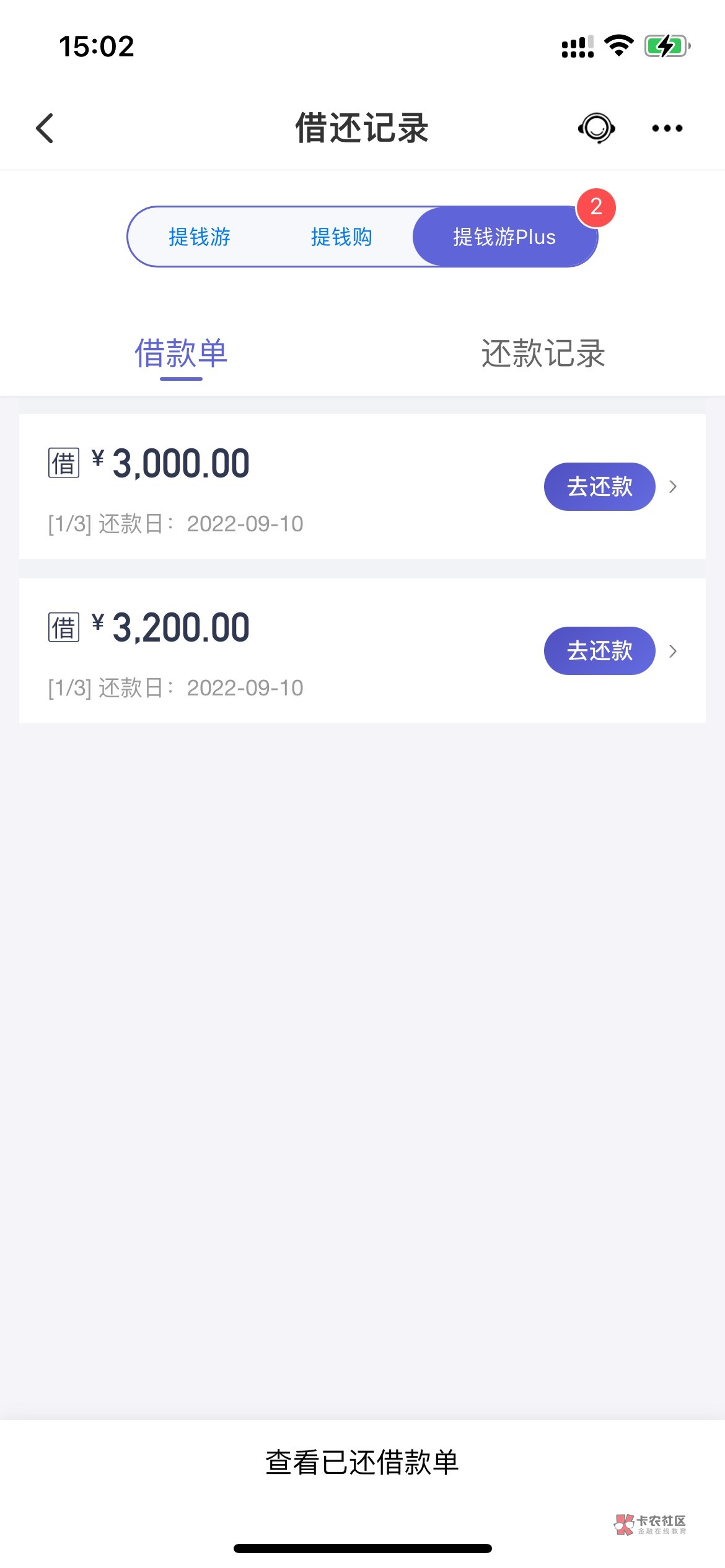Switch to the 还款记录 tab
This screenshot has height=1568, width=725.
pyautogui.click(x=543, y=354)
